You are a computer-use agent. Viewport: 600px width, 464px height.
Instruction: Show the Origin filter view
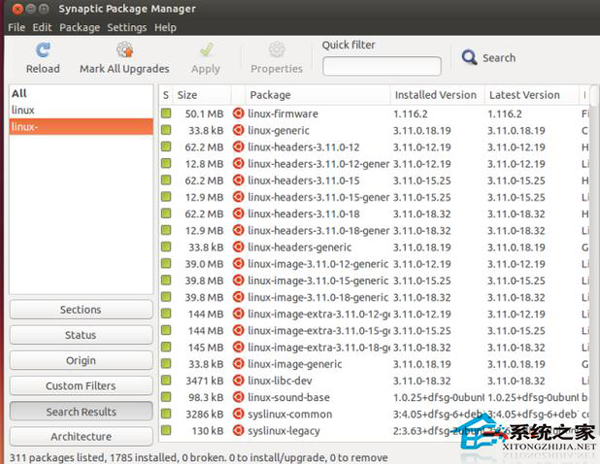[x=81, y=360]
